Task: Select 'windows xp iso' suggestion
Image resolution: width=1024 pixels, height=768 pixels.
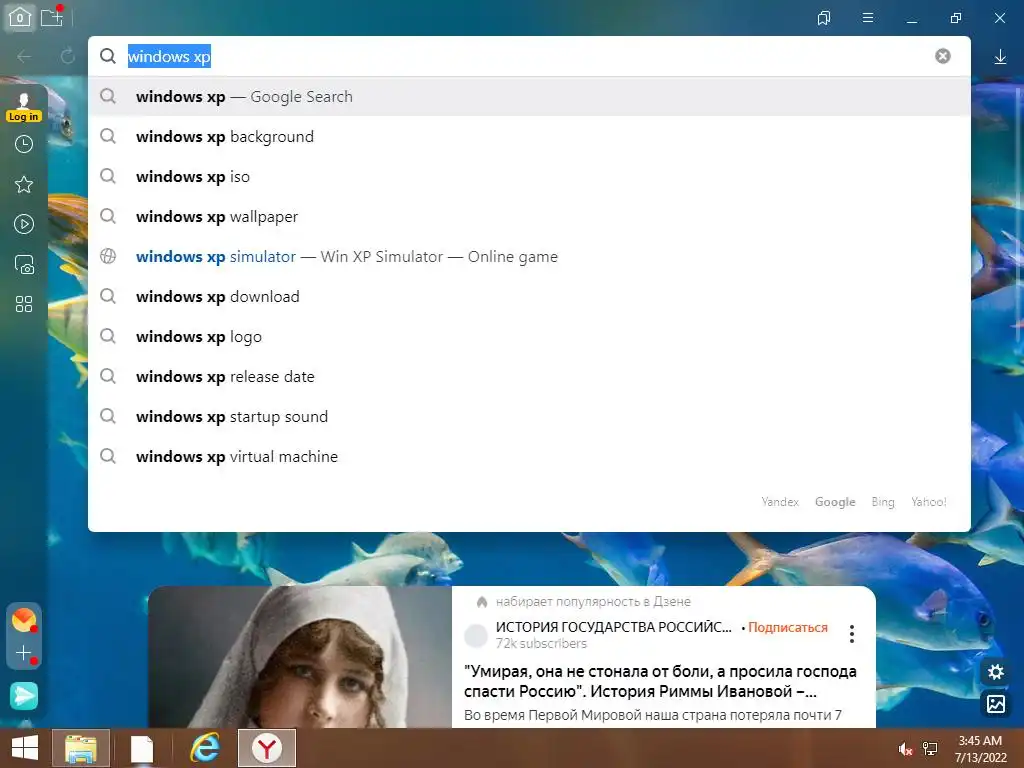Action: pos(529,176)
